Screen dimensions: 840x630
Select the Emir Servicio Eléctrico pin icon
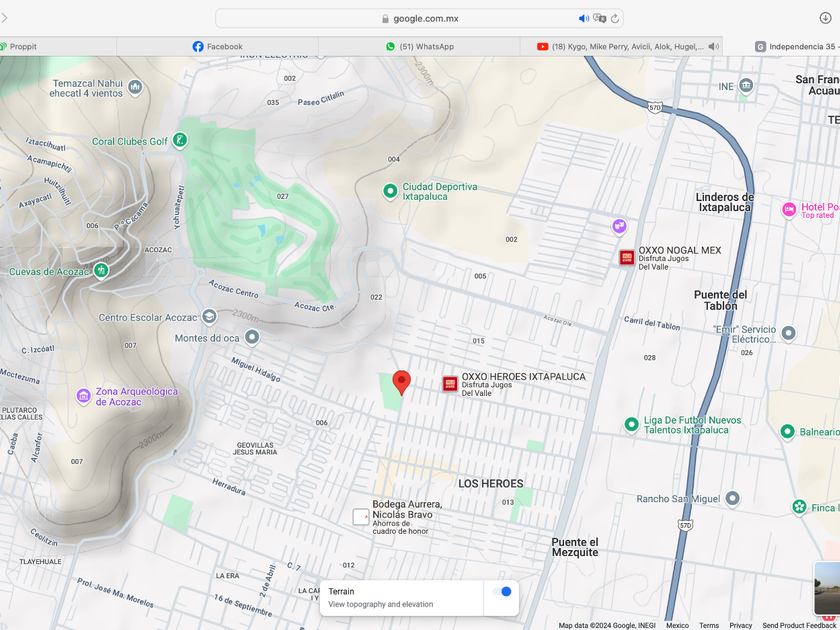[x=788, y=333]
